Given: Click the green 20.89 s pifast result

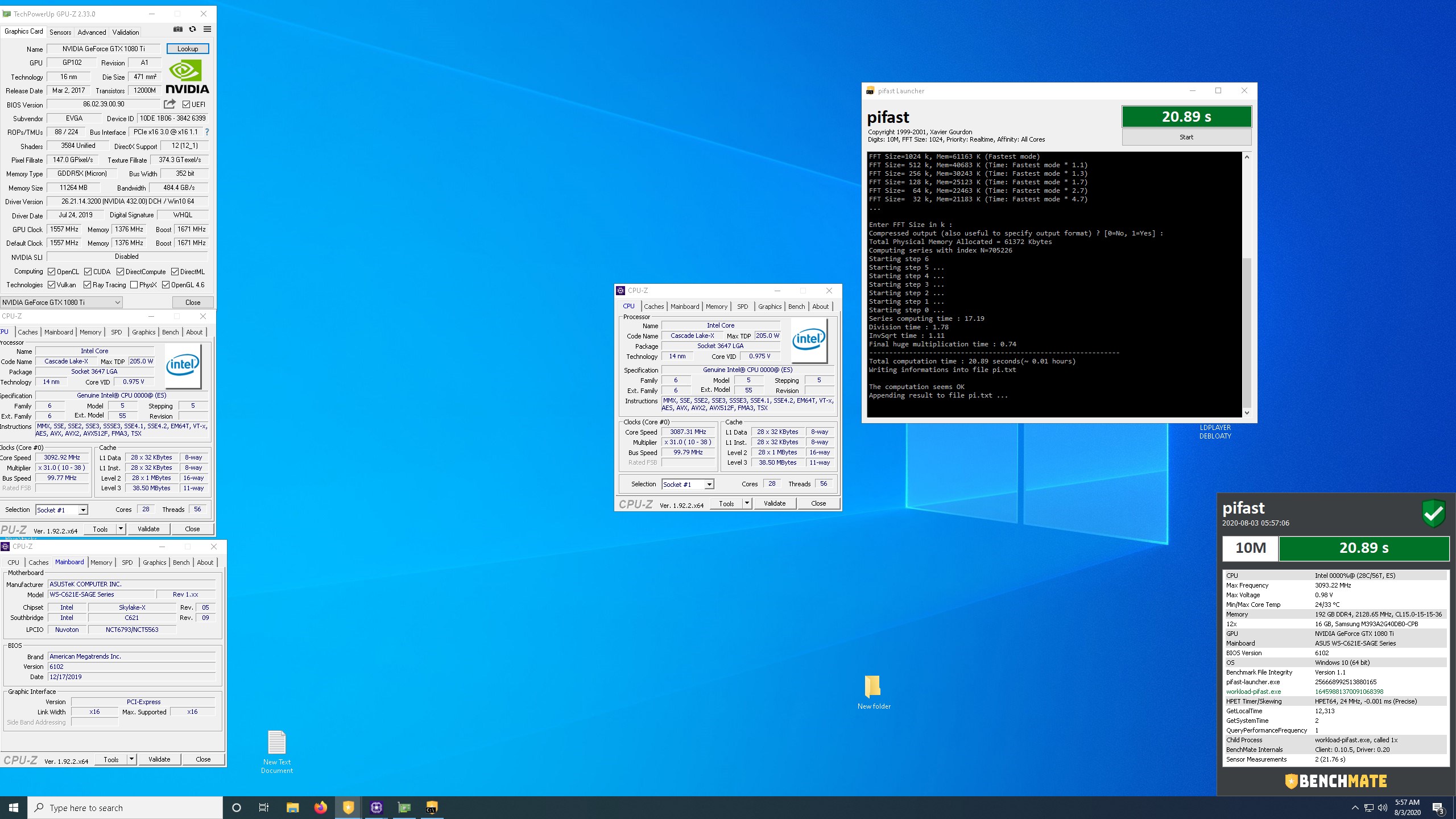Looking at the screenshot, I should click(1186, 117).
